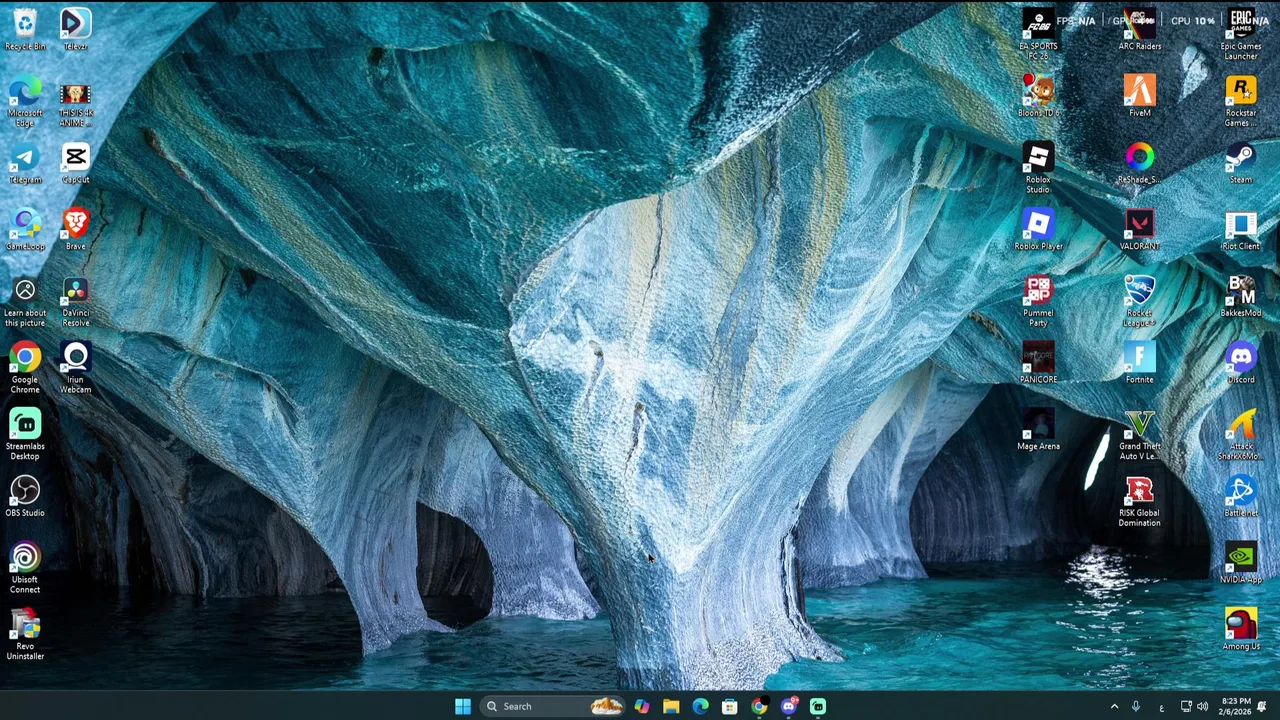This screenshot has height=720, width=1280.
Task: Open Mage Arena desktop shortcut
Action: (x=1038, y=430)
